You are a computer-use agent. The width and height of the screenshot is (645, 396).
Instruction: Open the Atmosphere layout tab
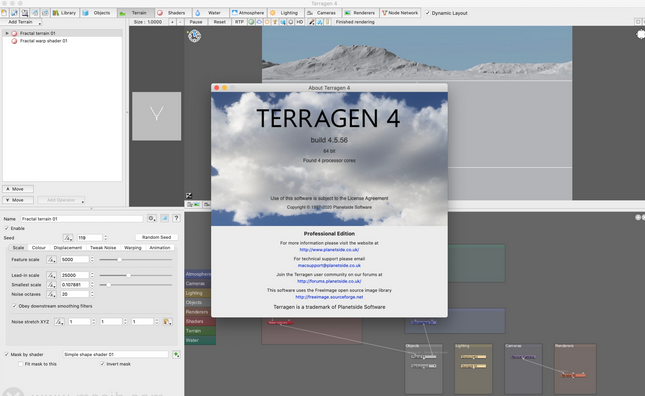coord(248,13)
